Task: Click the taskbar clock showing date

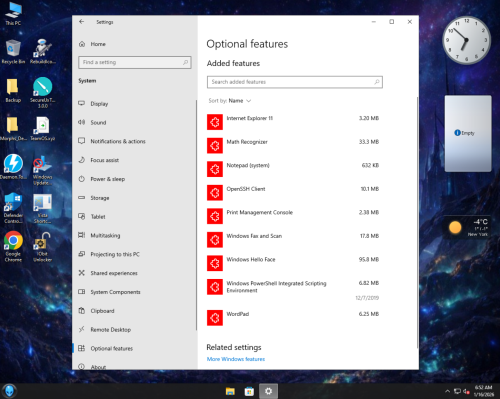Action: [x=484, y=391]
